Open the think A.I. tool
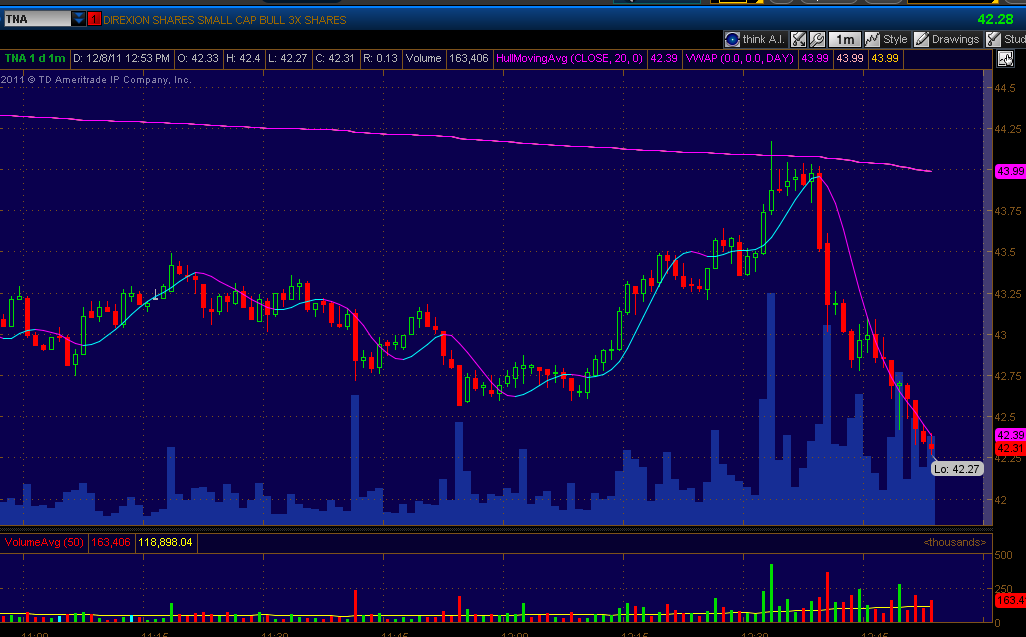1026x637 pixels. point(754,39)
